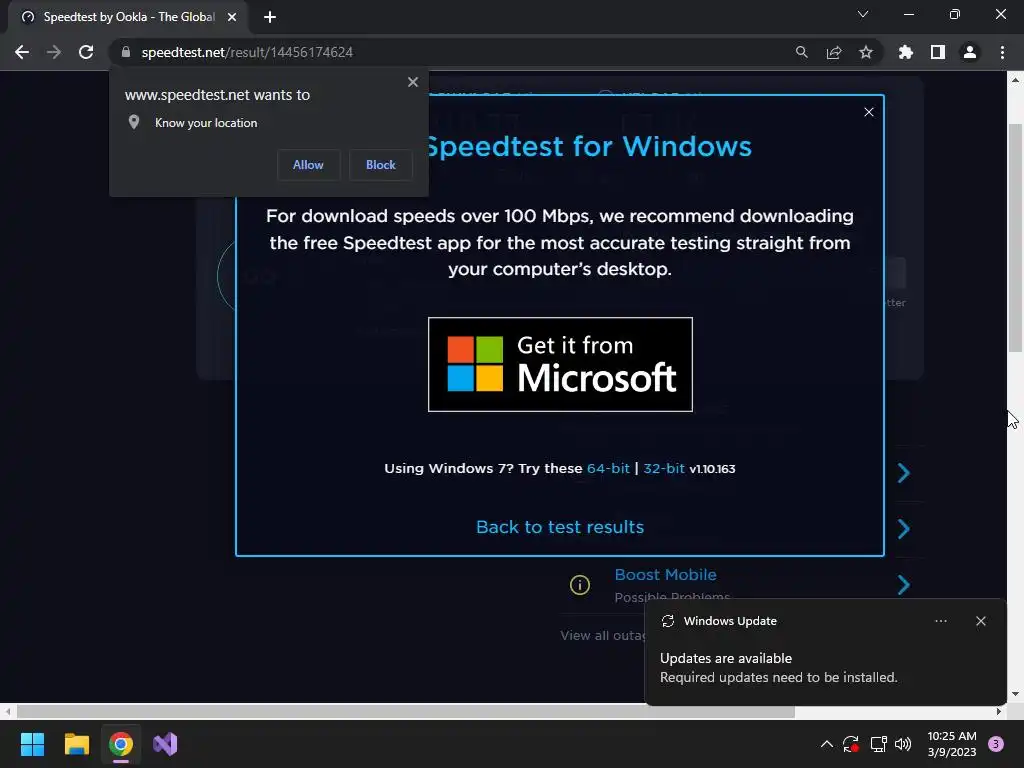Go back using the browser back arrow
Image resolution: width=1024 pixels, height=768 pixels.
[x=22, y=52]
